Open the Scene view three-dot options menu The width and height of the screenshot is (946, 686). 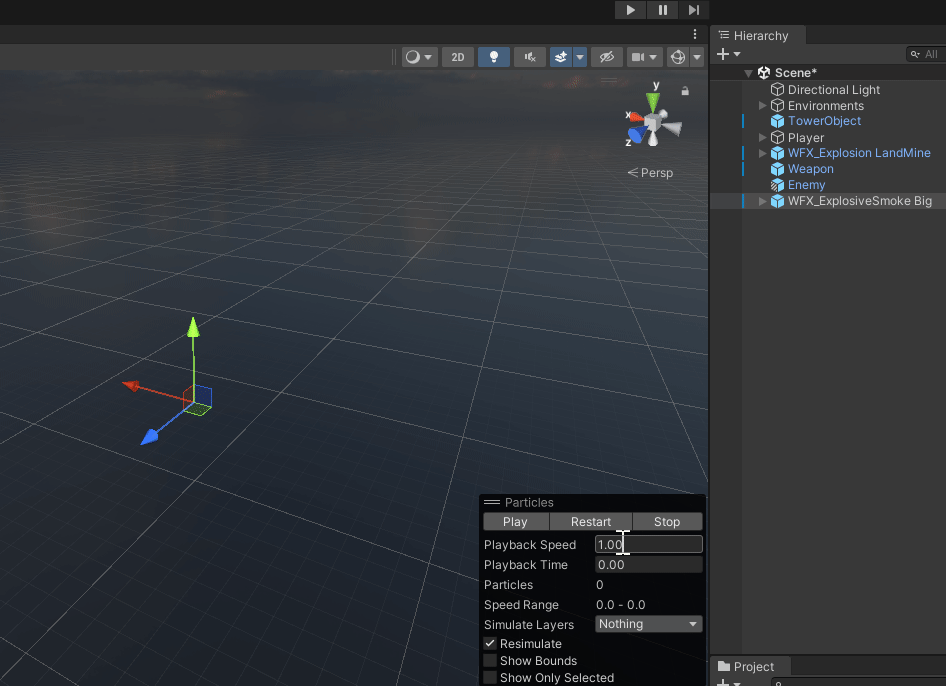695,34
